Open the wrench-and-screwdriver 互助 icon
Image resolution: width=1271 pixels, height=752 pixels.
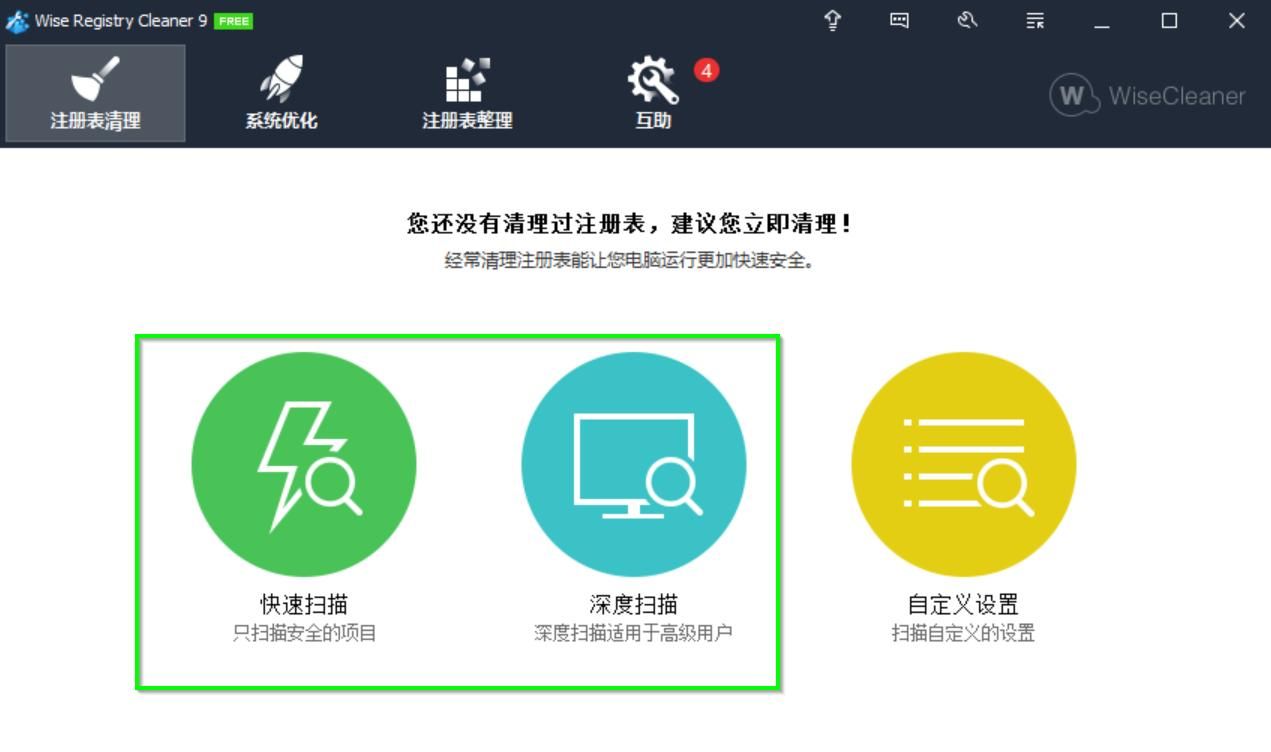click(652, 80)
